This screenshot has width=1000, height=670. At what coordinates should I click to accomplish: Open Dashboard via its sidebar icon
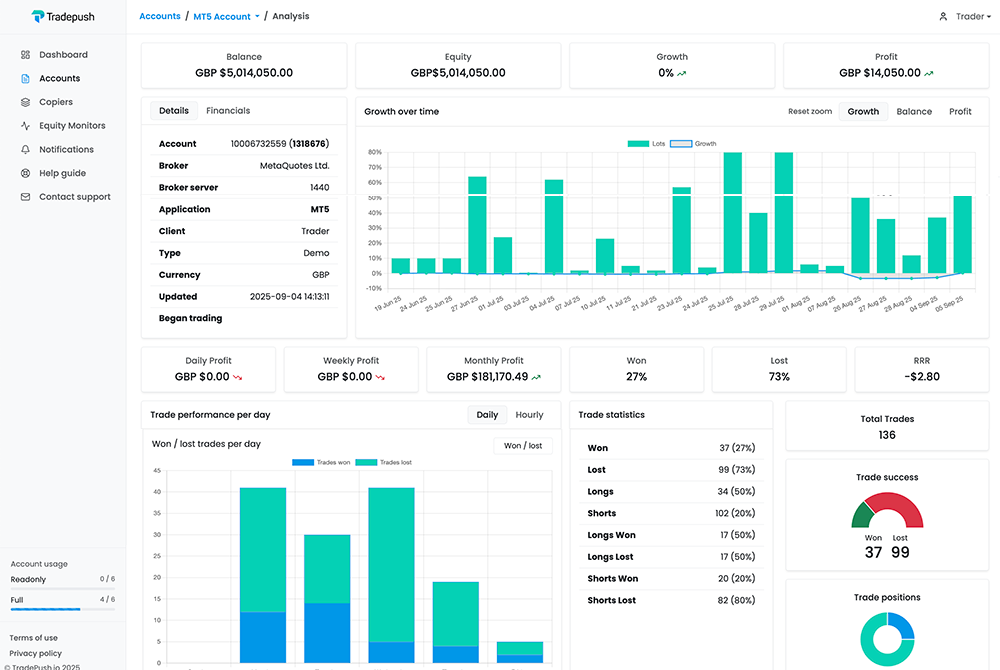tap(26, 55)
